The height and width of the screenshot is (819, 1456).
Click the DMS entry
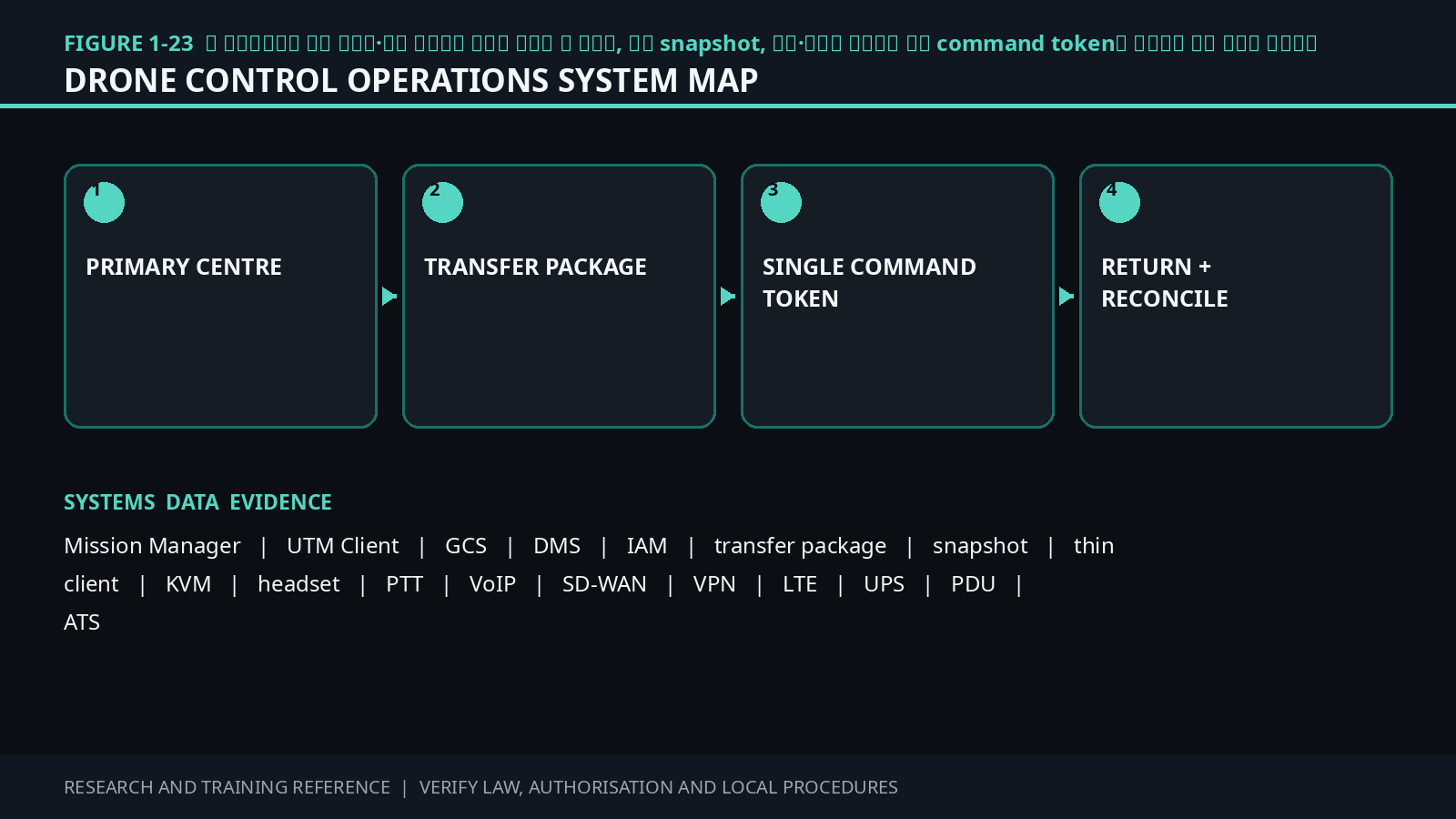[x=557, y=546]
